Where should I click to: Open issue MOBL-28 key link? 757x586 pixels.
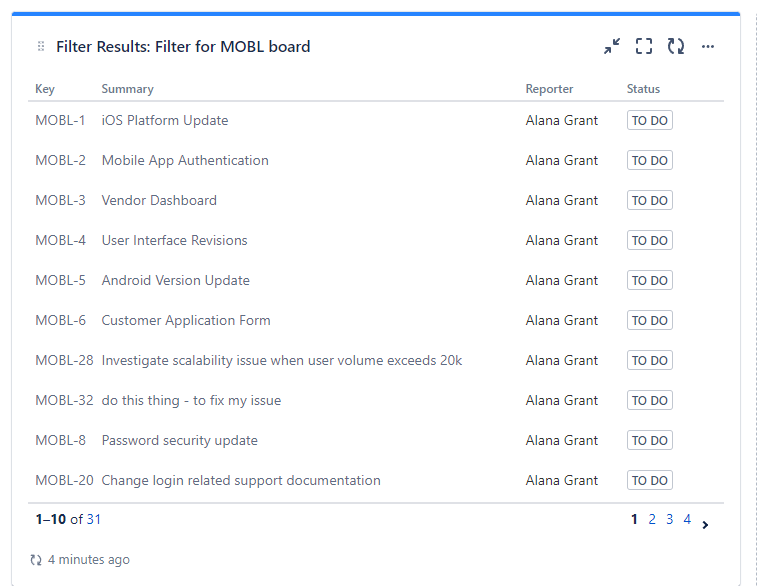[64, 361]
